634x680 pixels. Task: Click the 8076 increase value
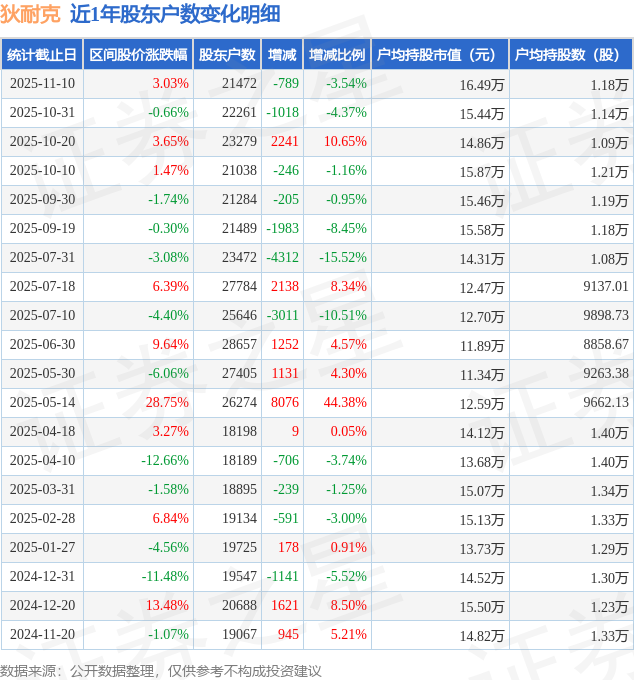pos(285,403)
